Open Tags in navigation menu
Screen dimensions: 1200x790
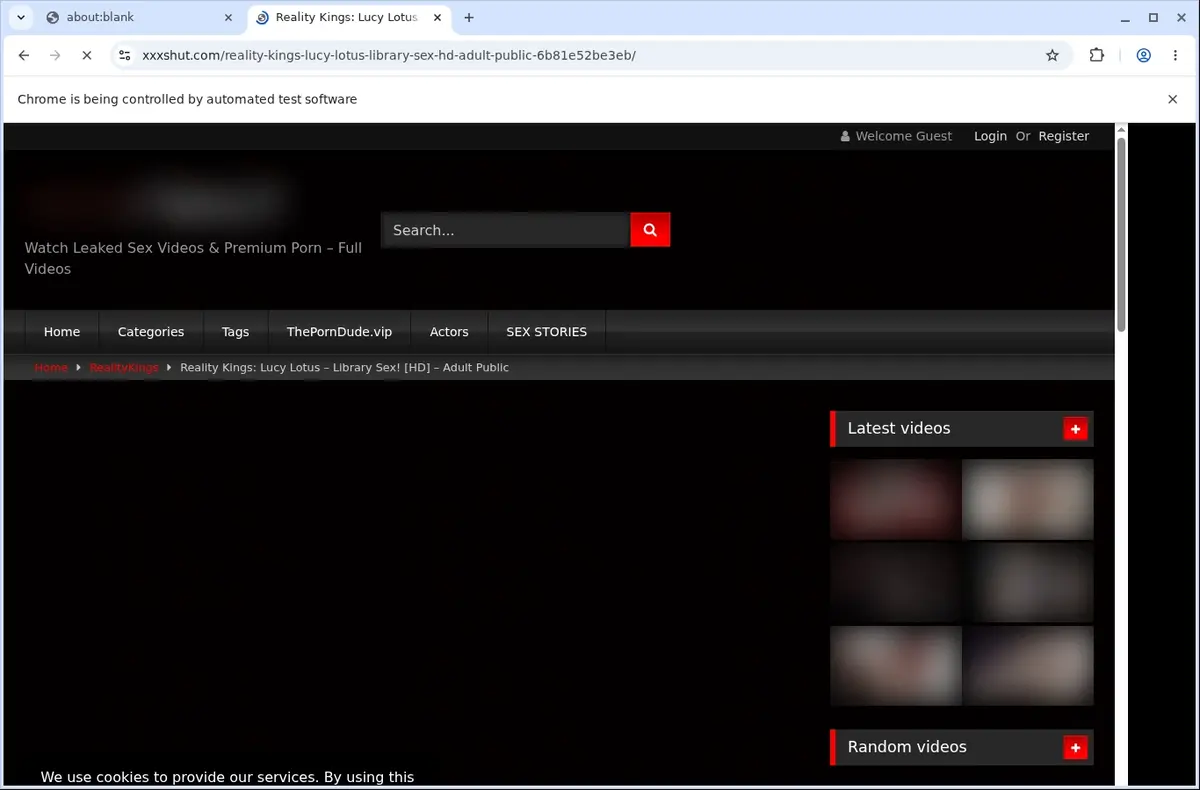point(236,332)
